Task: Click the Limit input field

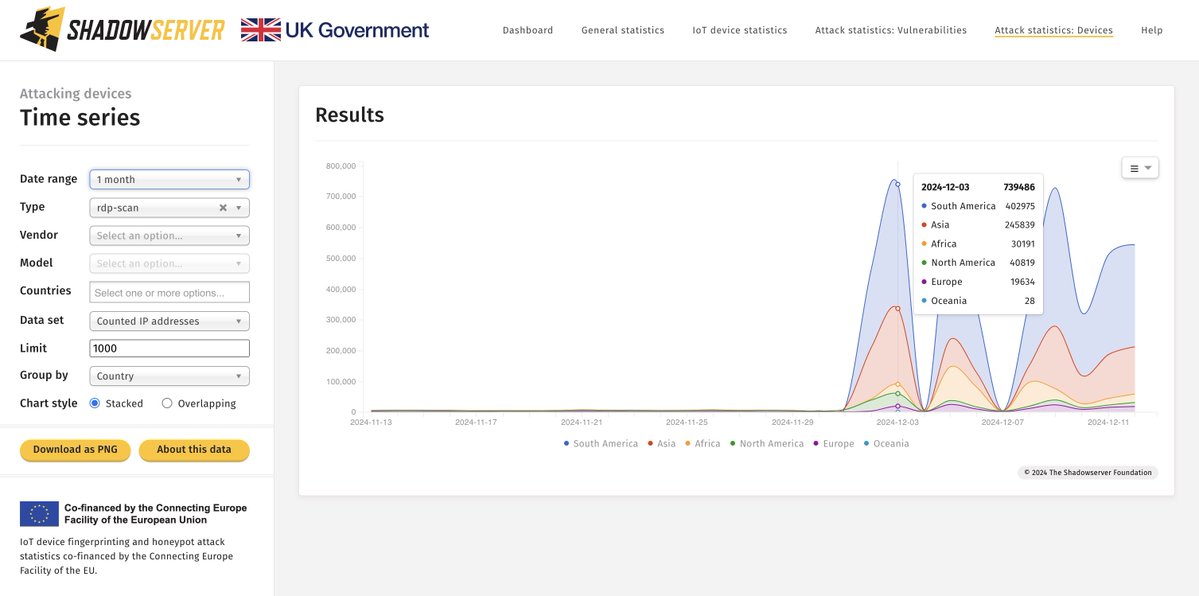Action: coord(169,348)
